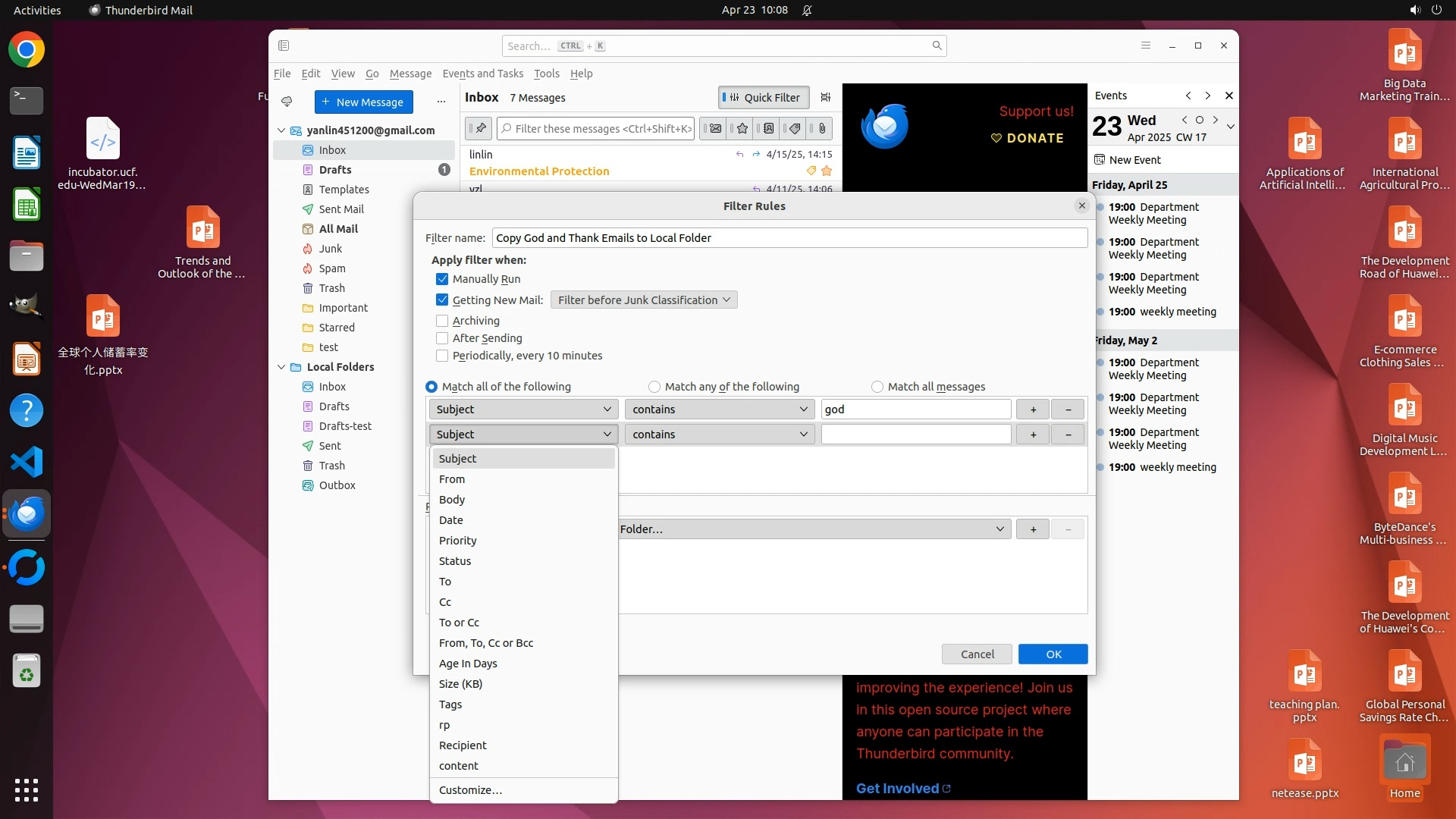
Task: Click the address book contacts filter icon
Action: (768, 129)
